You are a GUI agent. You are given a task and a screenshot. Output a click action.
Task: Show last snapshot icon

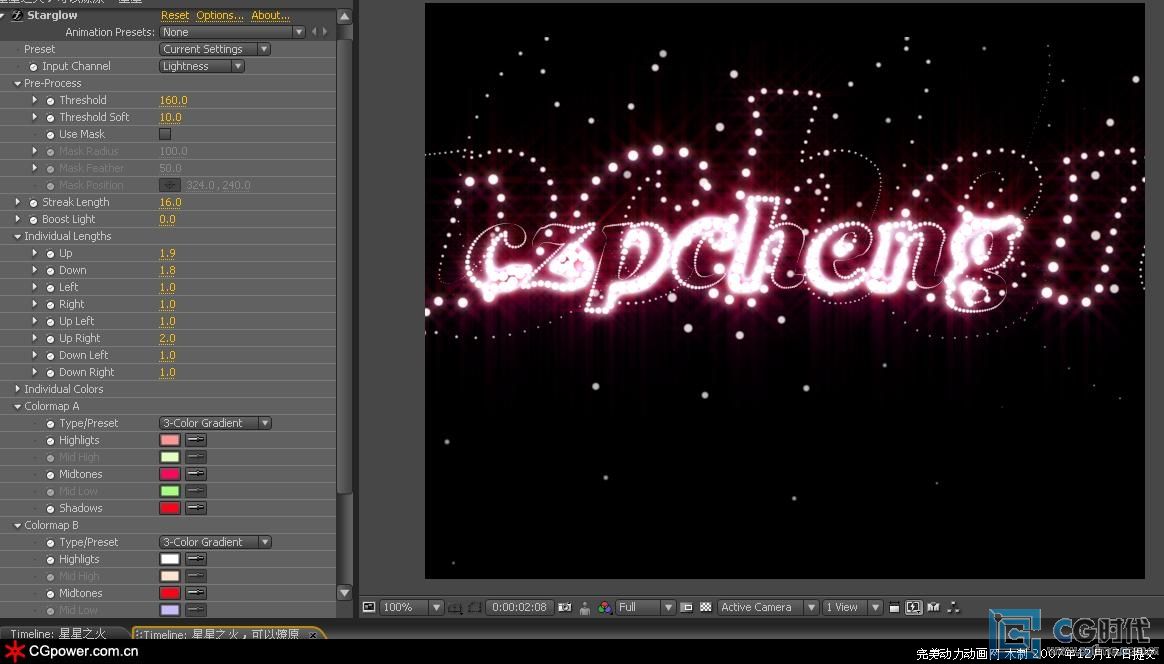585,608
